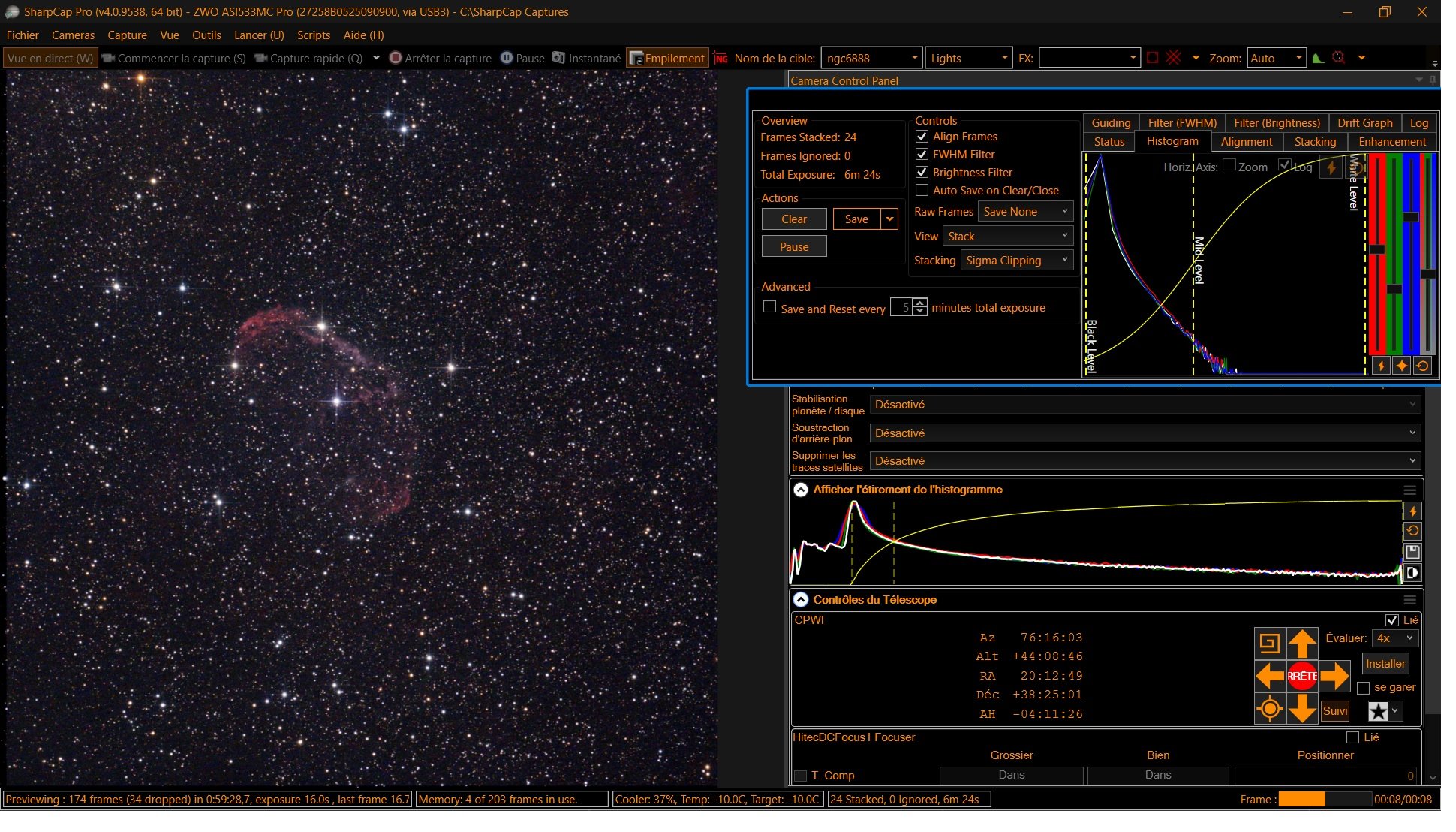Click the lightning auto-stretch icon in live stack histogram

click(x=1331, y=167)
